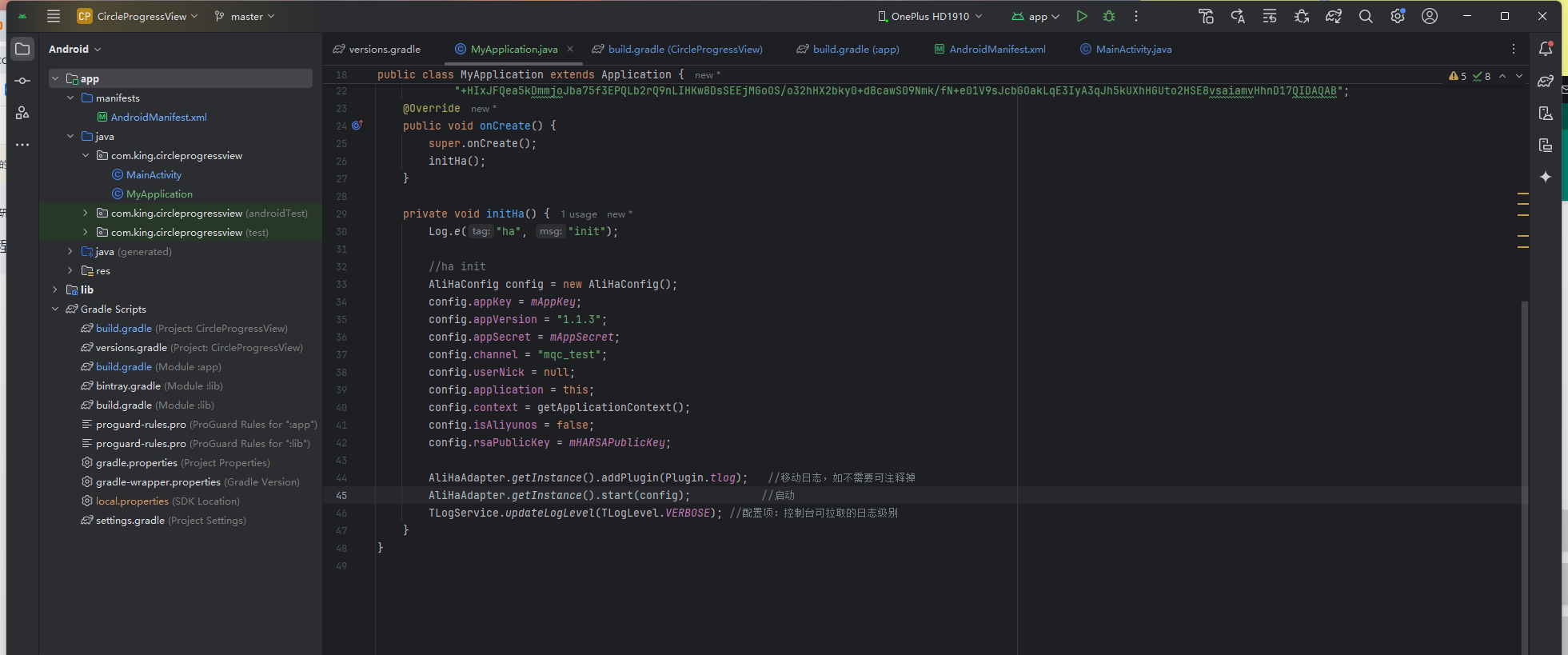The height and width of the screenshot is (655, 1568).
Task: Show more tool windows ellipsis icon
Action: [22, 145]
